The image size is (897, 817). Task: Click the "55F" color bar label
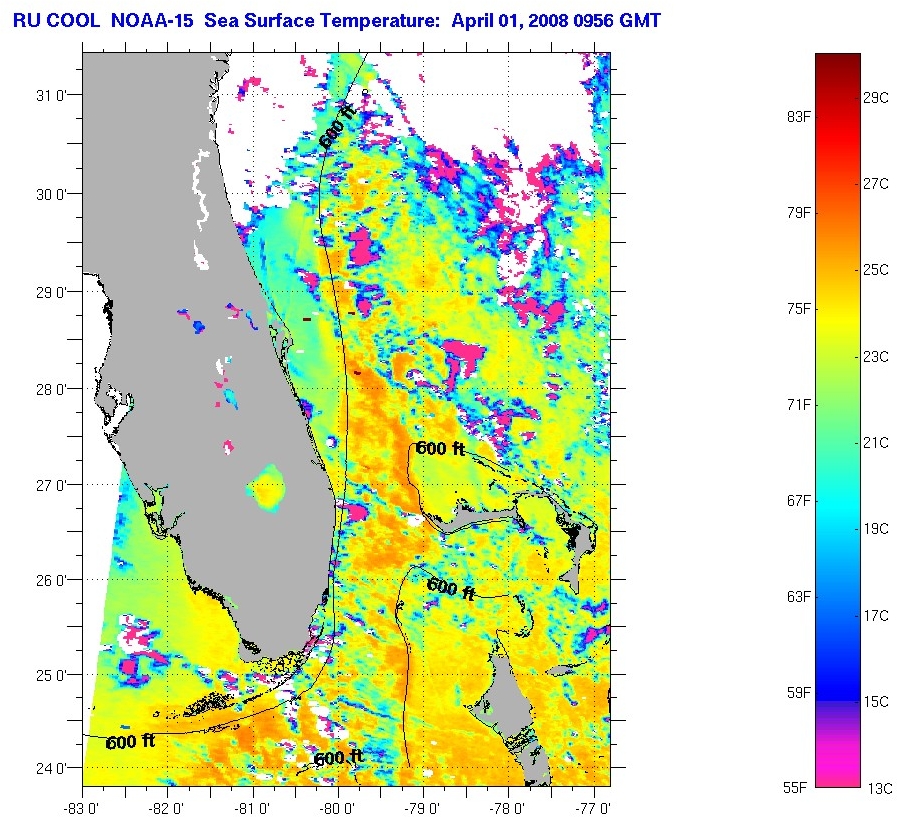[x=795, y=788]
